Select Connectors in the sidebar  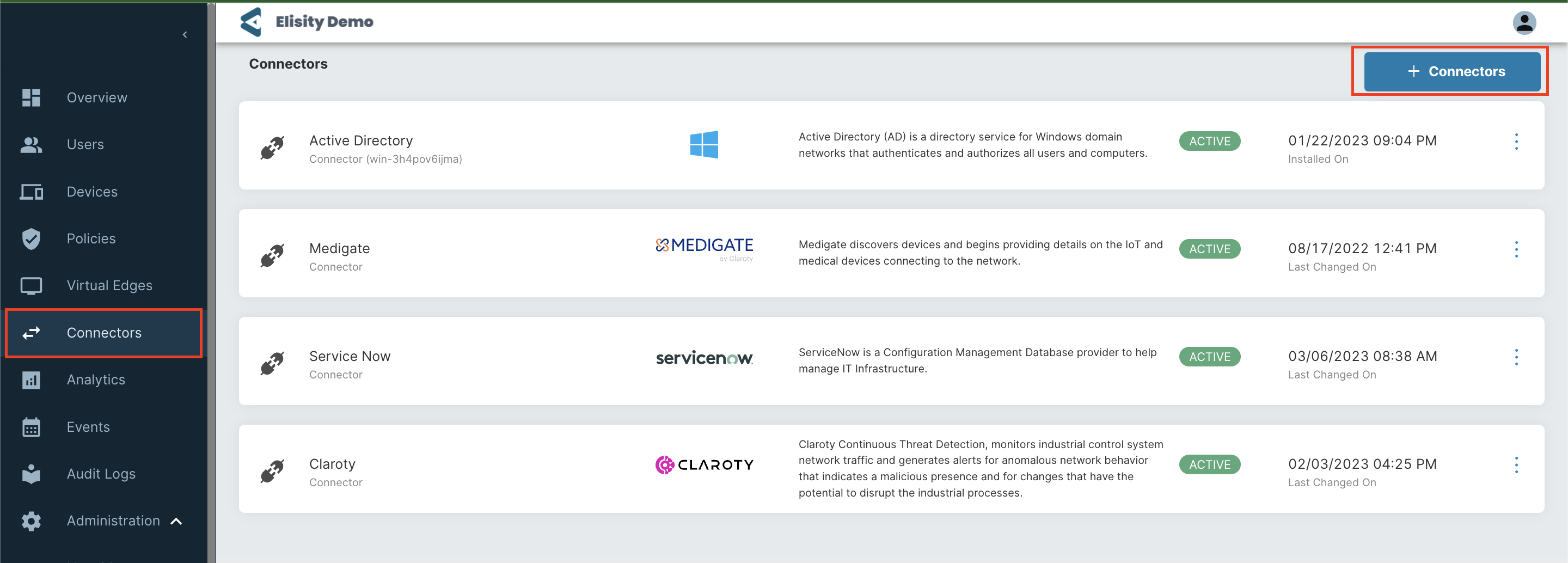[x=104, y=333]
